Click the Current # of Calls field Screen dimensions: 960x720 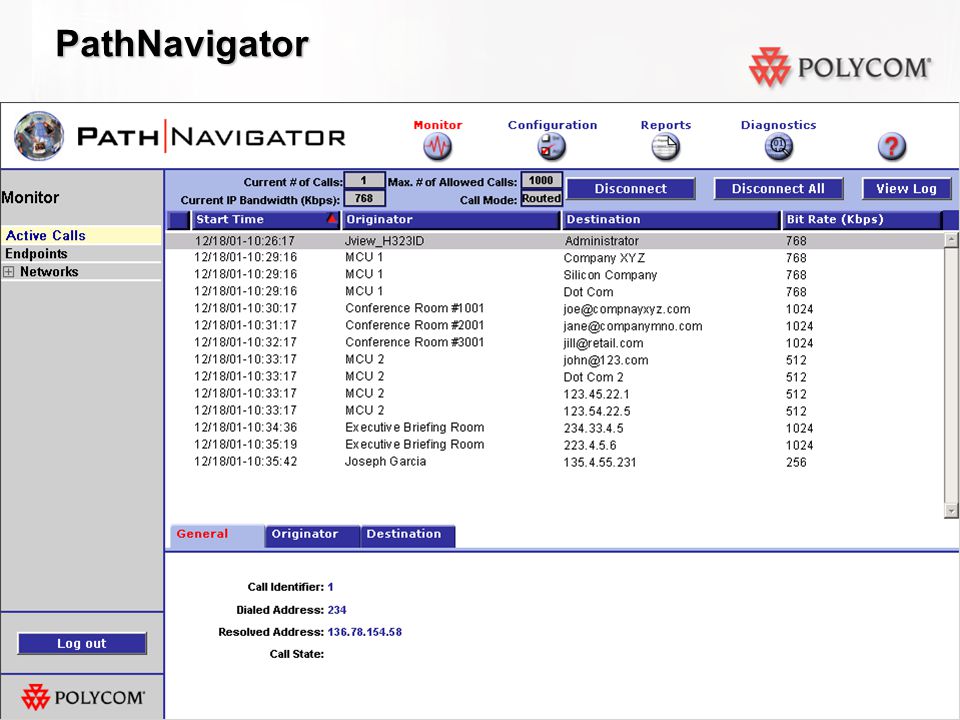click(364, 181)
